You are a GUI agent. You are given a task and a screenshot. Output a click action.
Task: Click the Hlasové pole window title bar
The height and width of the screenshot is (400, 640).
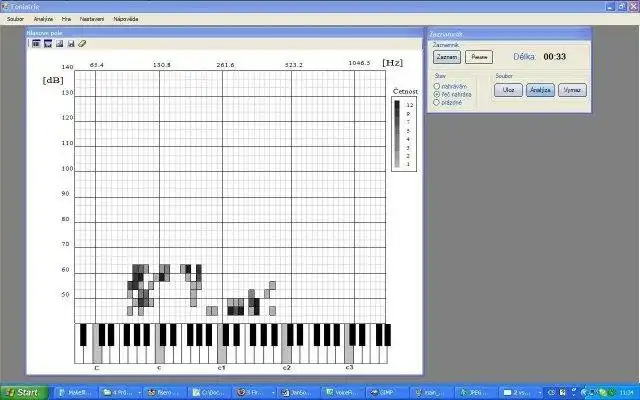point(224,33)
